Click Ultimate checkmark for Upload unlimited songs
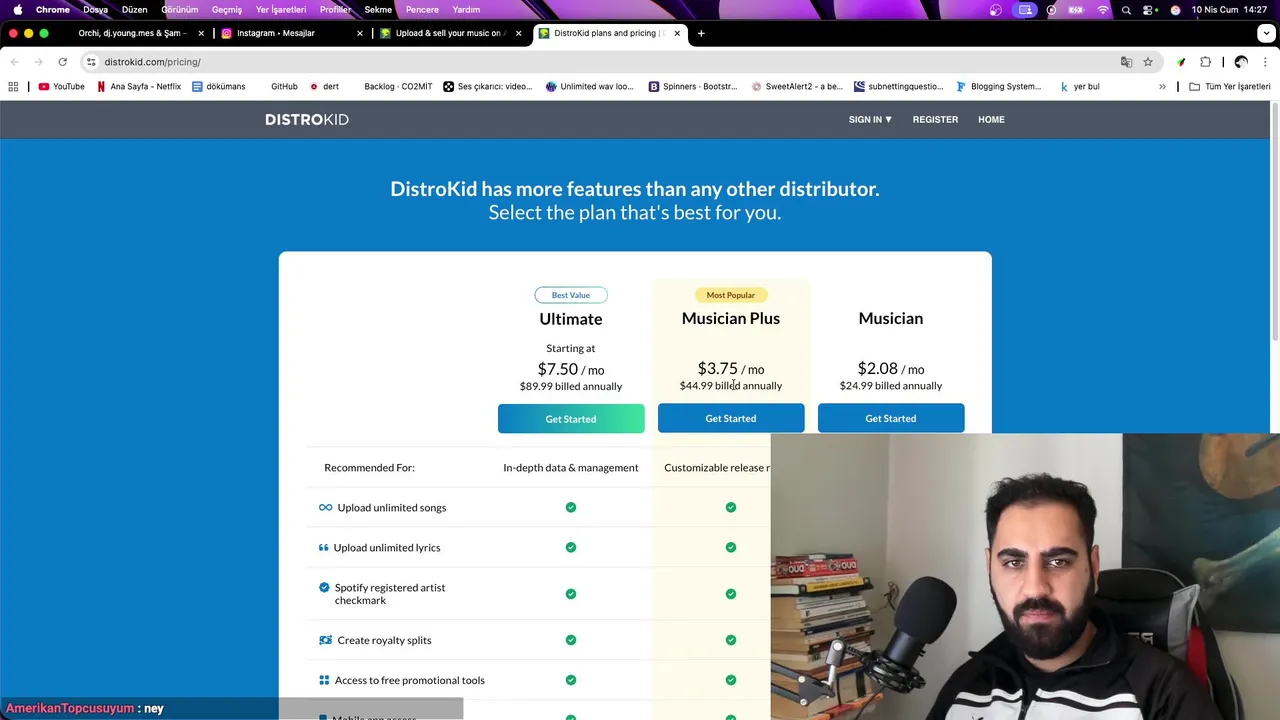This screenshot has width=1280, height=720. coord(571,507)
